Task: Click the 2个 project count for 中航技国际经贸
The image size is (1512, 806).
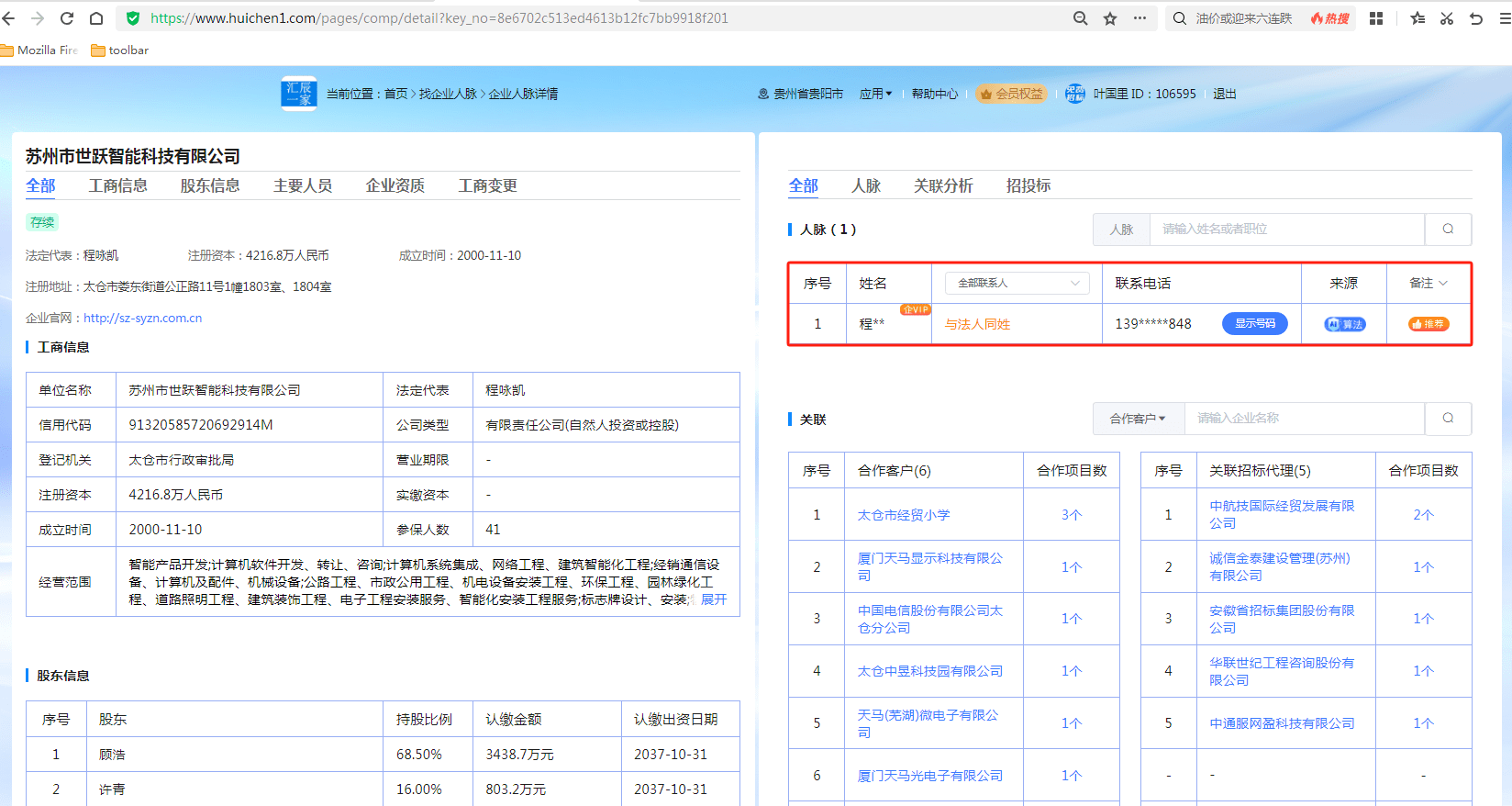Action: [x=1423, y=515]
